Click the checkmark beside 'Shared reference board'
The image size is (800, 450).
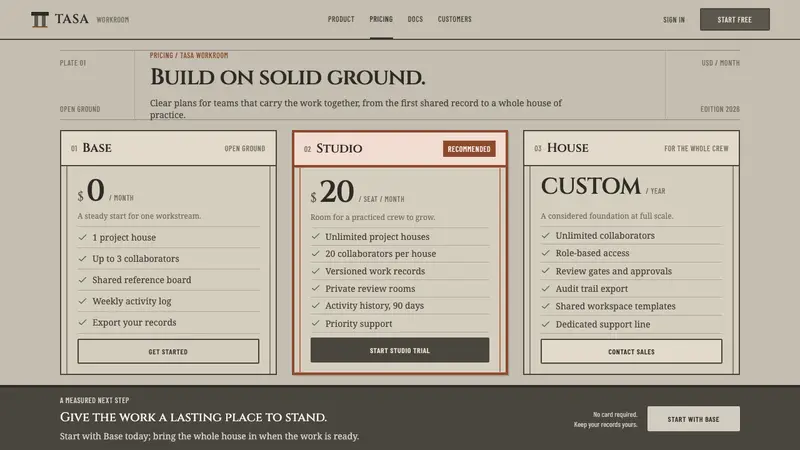click(x=83, y=280)
